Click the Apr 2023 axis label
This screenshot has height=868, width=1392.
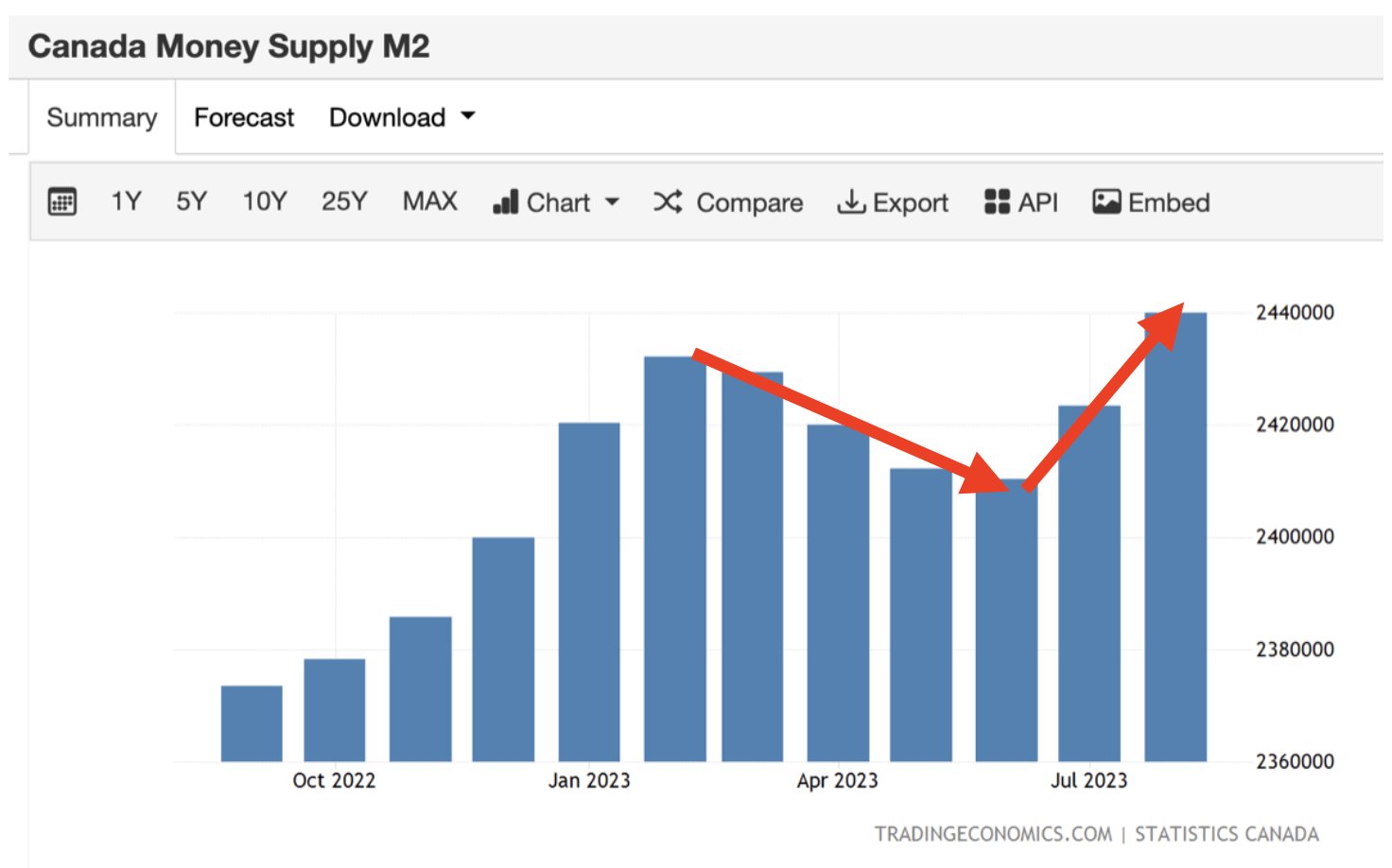tap(838, 781)
